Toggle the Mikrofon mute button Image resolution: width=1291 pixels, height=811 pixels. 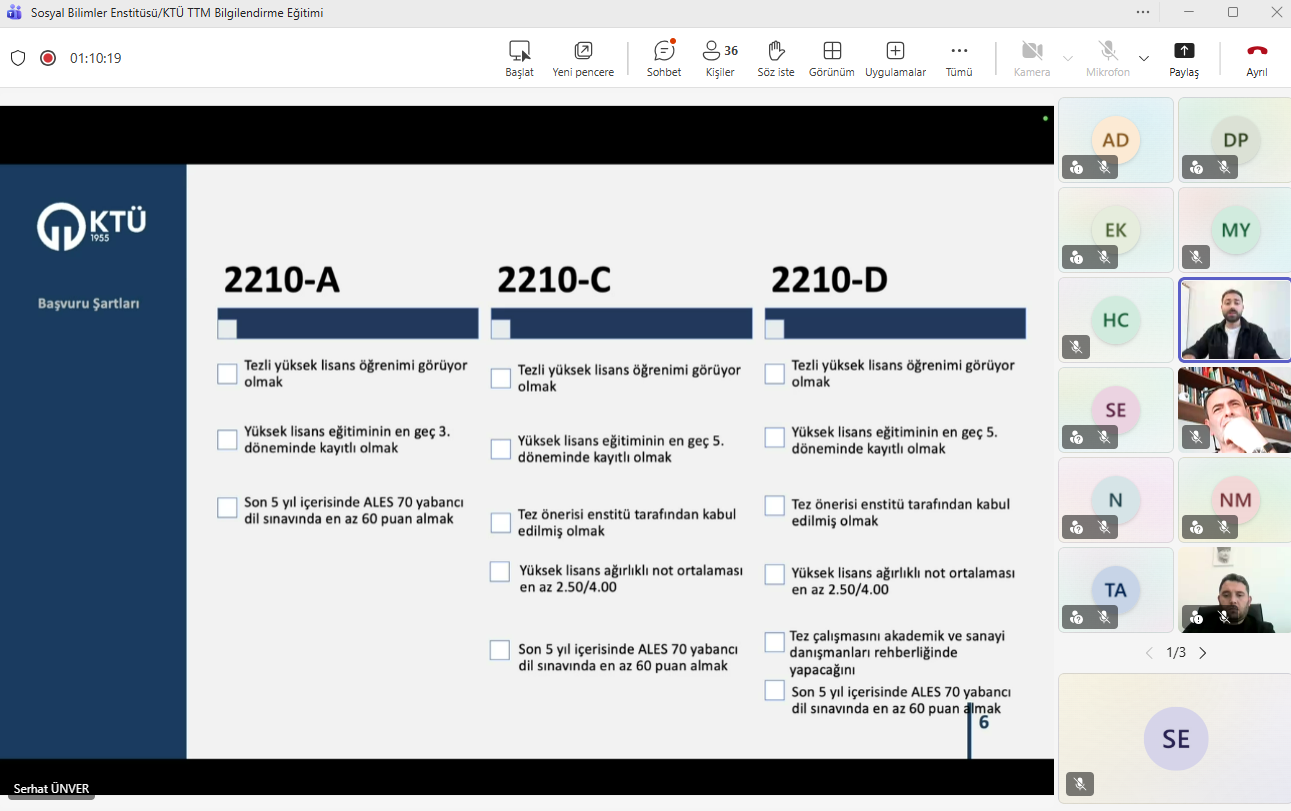point(1107,58)
